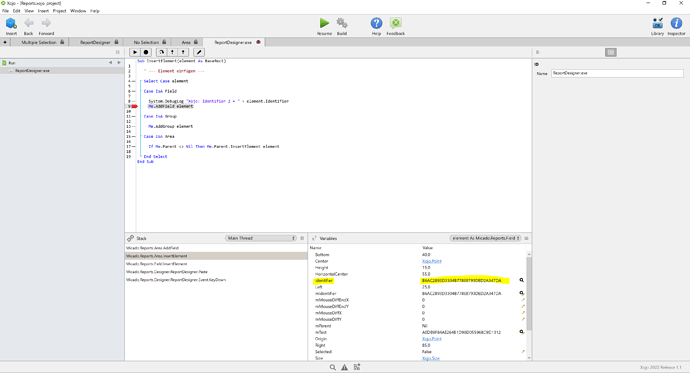The height and width of the screenshot is (373, 690).
Task: Click the Run item icon in navigator
Action: tap(4, 63)
